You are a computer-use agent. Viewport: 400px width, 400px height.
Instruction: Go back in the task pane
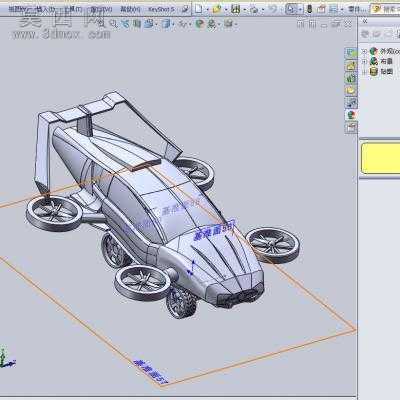coord(365,34)
